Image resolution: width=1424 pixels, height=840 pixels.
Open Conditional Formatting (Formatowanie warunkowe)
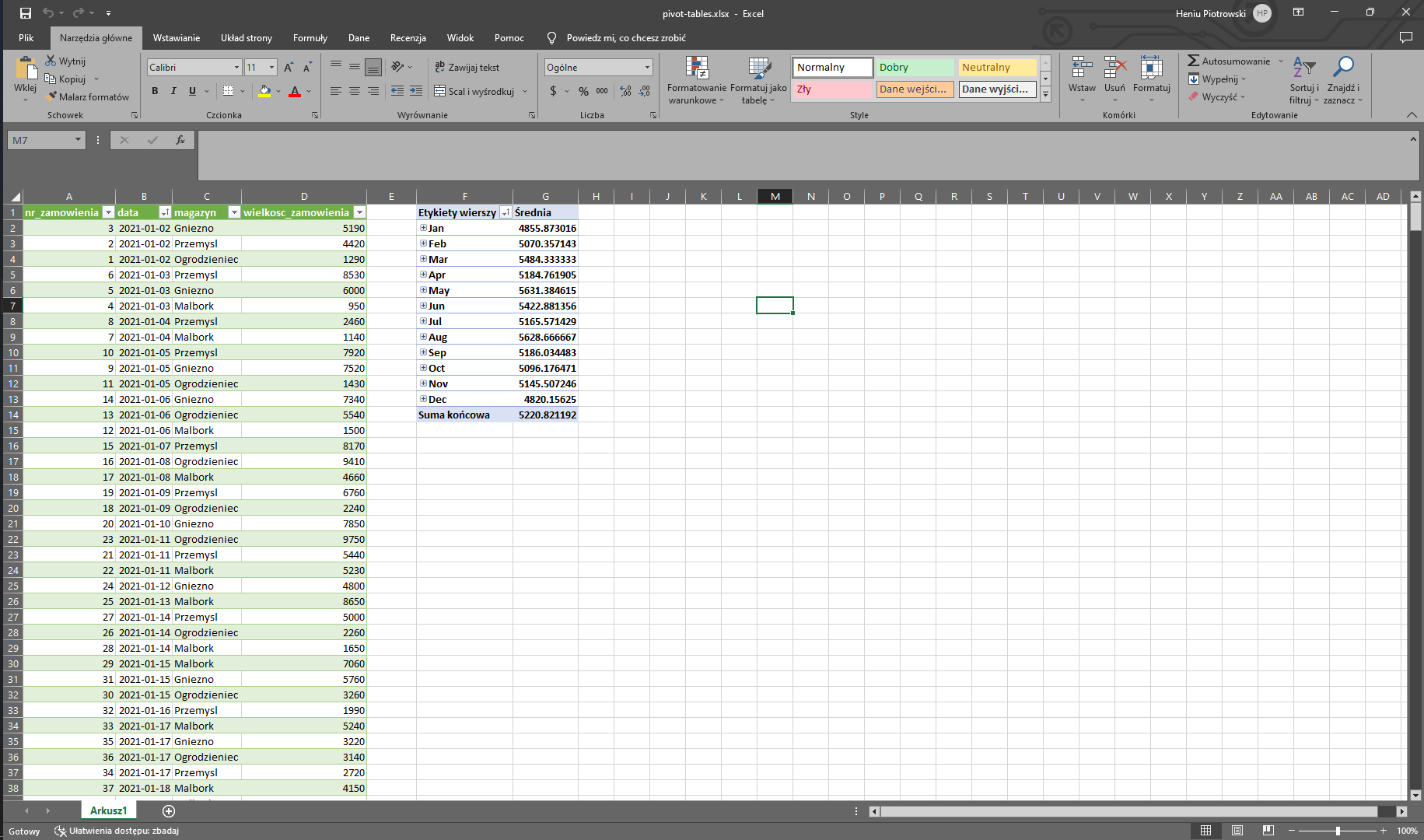[696, 79]
